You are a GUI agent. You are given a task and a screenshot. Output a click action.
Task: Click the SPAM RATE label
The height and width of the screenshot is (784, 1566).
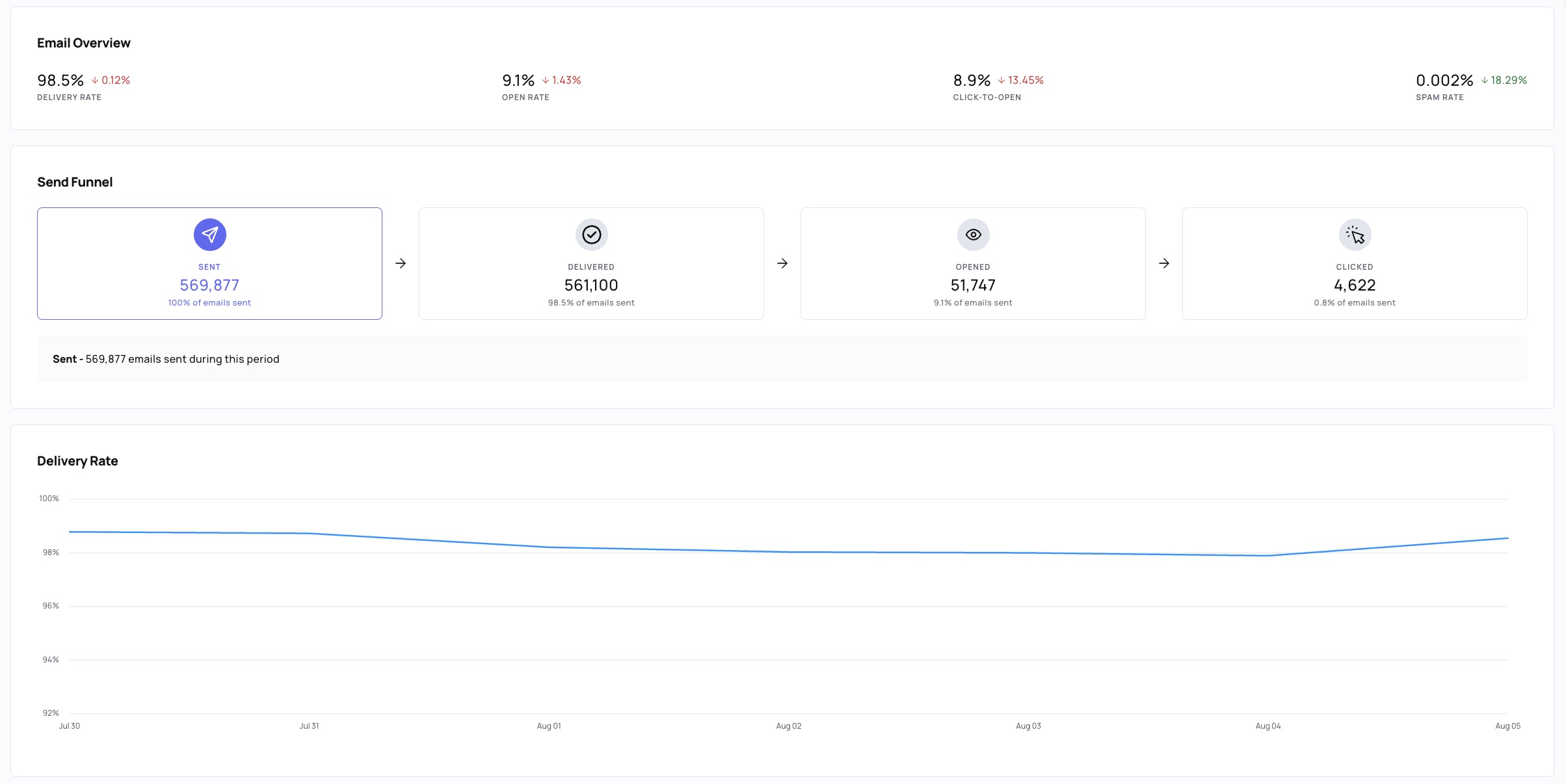click(x=1440, y=98)
